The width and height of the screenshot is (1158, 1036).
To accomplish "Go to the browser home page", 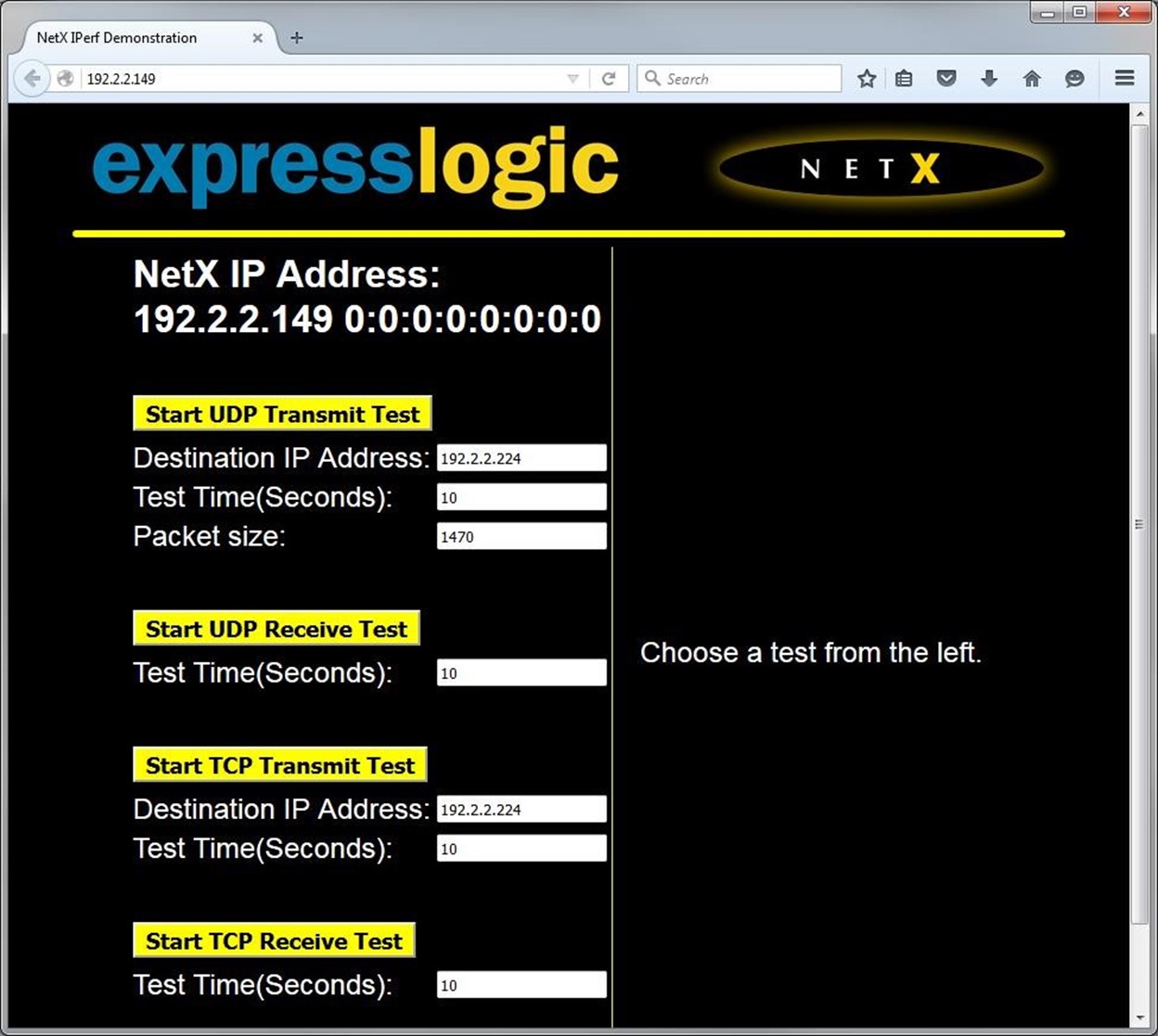I will (1032, 78).
